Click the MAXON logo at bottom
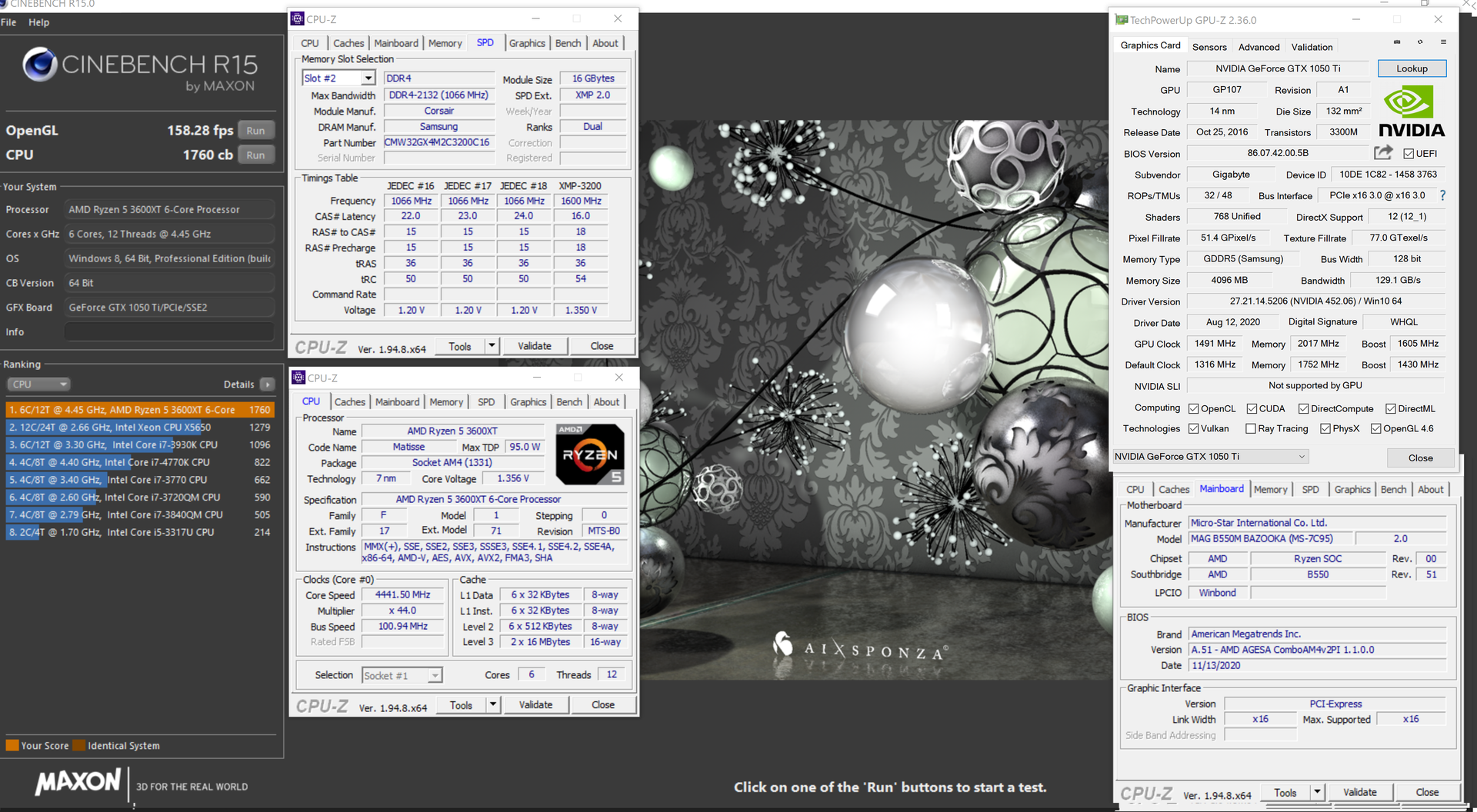Image resolution: width=1477 pixels, height=812 pixels. 78,782
